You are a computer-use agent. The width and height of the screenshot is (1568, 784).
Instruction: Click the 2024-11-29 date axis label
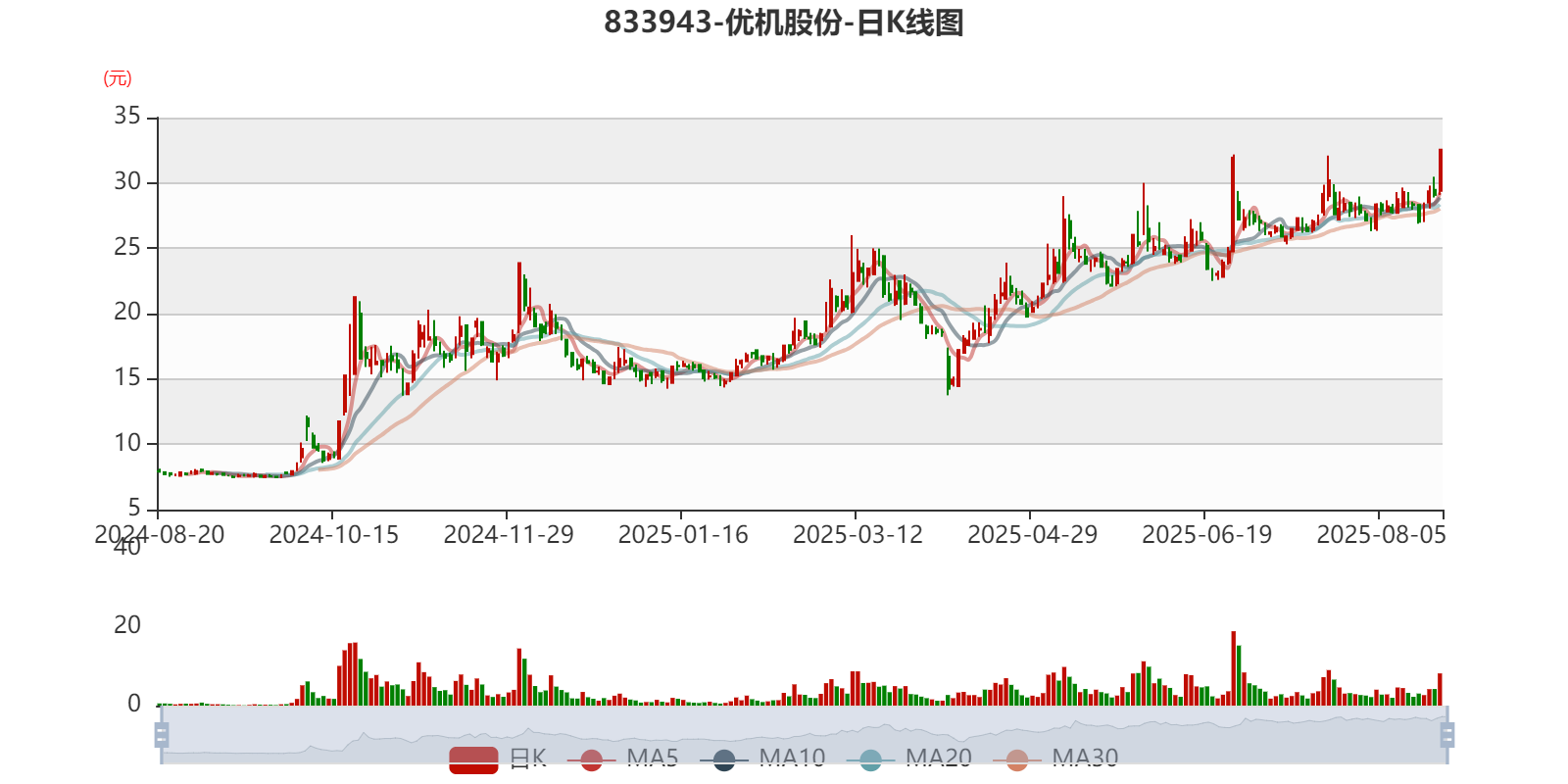pyautogui.click(x=509, y=534)
